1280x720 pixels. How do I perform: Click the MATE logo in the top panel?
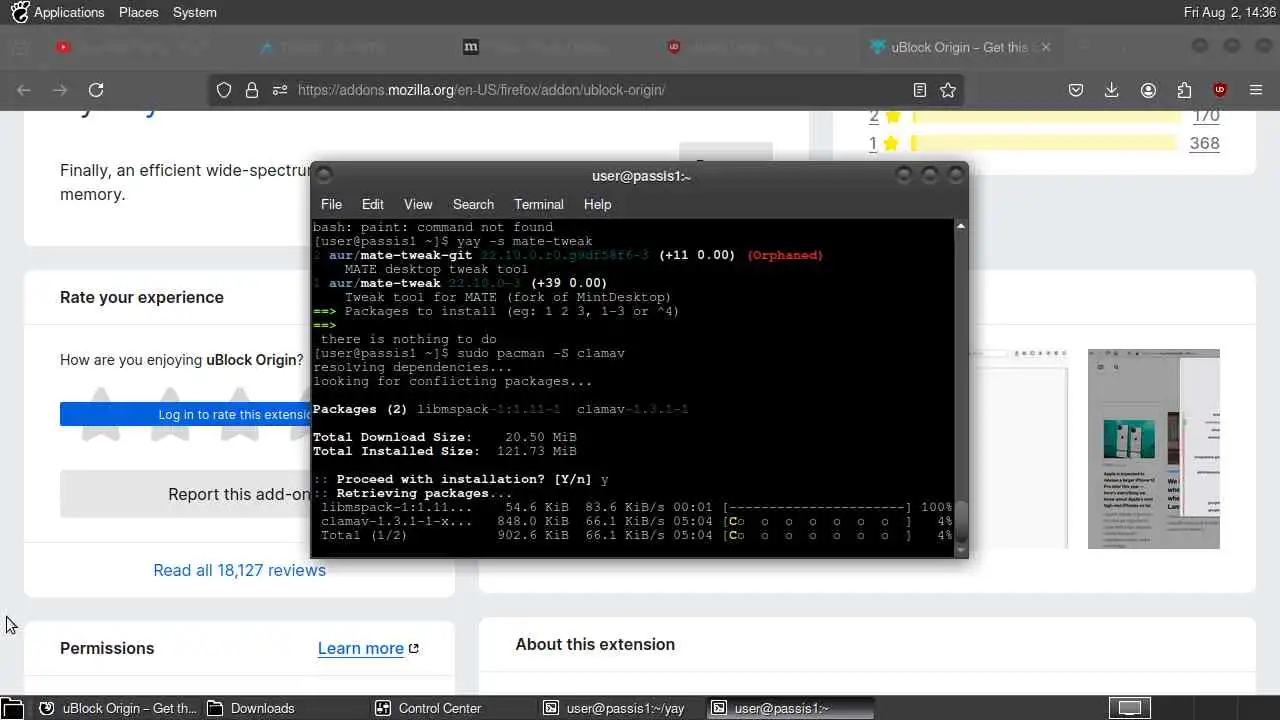pyautogui.click(x=19, y=12)
